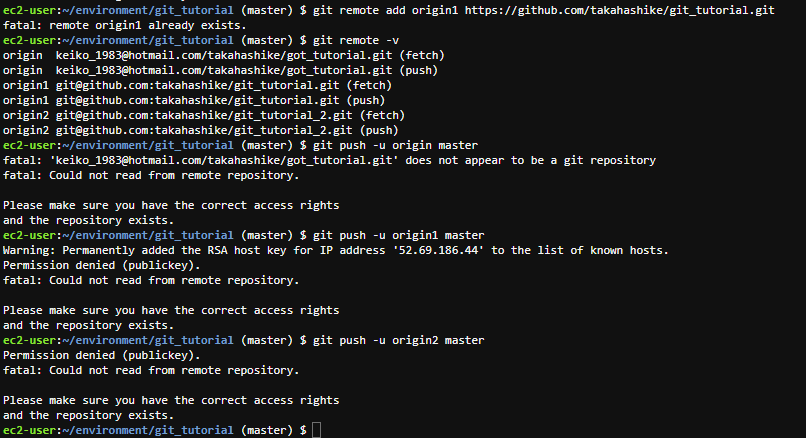This screenshot has height=438, width=806.
Task: Click the https github.com git_tutorial.git URL
Action: tap(618, 9)
